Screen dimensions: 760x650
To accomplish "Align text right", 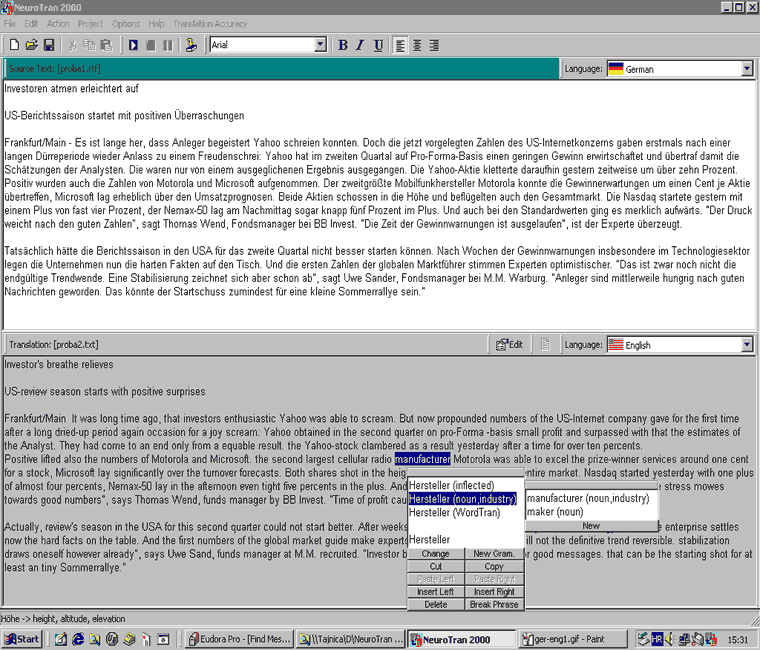I will coord(434,45).
